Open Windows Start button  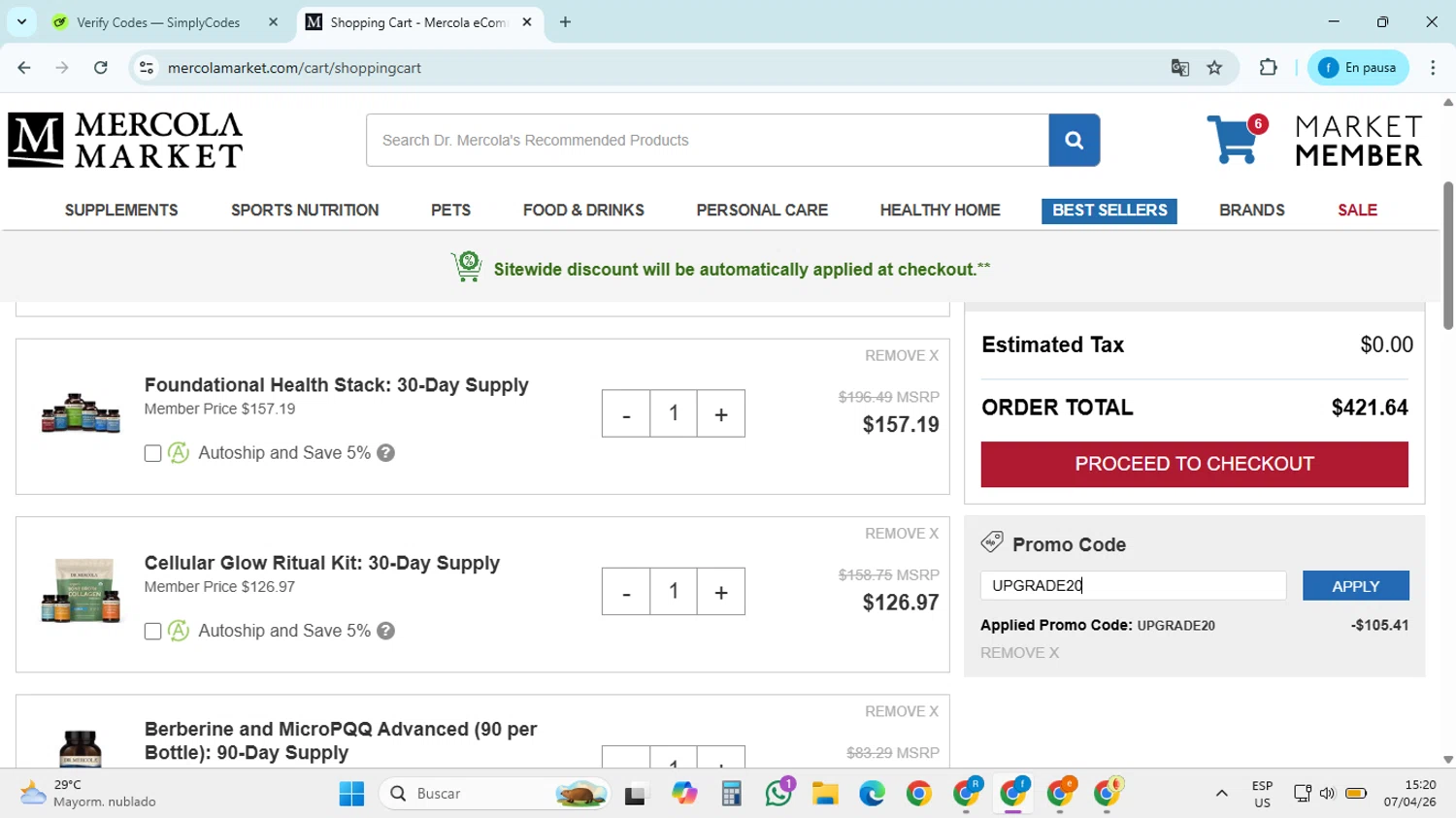pos(351,794)
